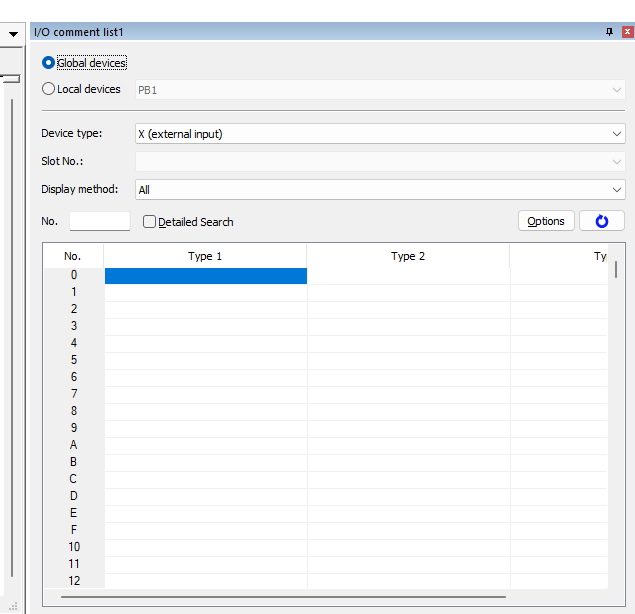635x614 pixels.
Task: Select row number 7
Action: [x=74, y=394]
